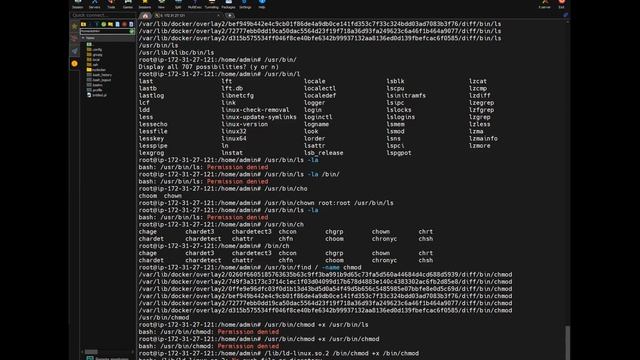Close the 172.31.27.121 session tab
This screenshot has height=360, width=640.
click(218, 16)
